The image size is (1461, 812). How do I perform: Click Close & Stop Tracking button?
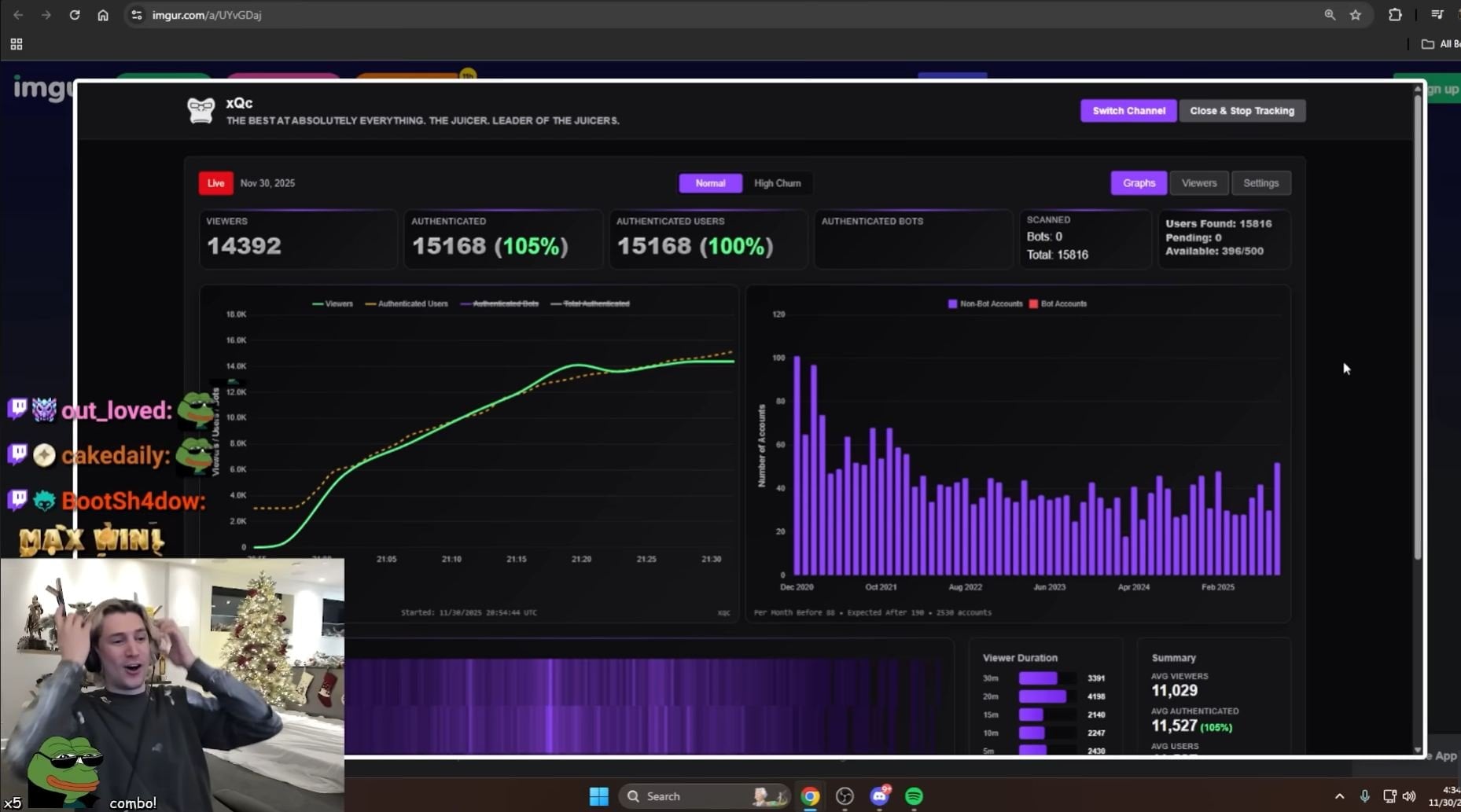click(x=1242, y=111)
